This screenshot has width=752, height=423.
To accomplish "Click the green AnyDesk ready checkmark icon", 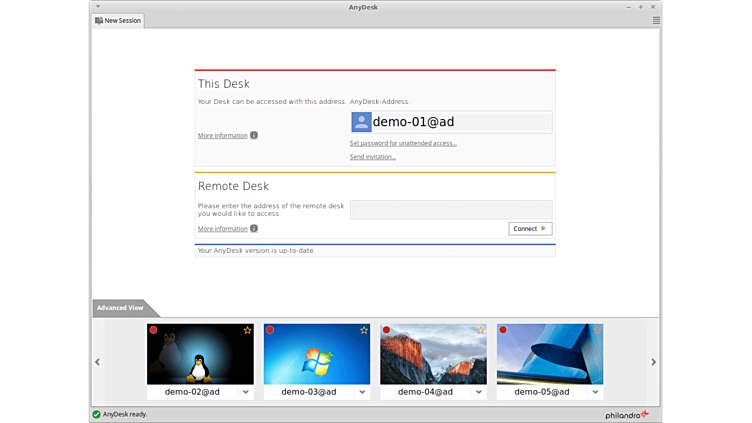I will 96,414.
